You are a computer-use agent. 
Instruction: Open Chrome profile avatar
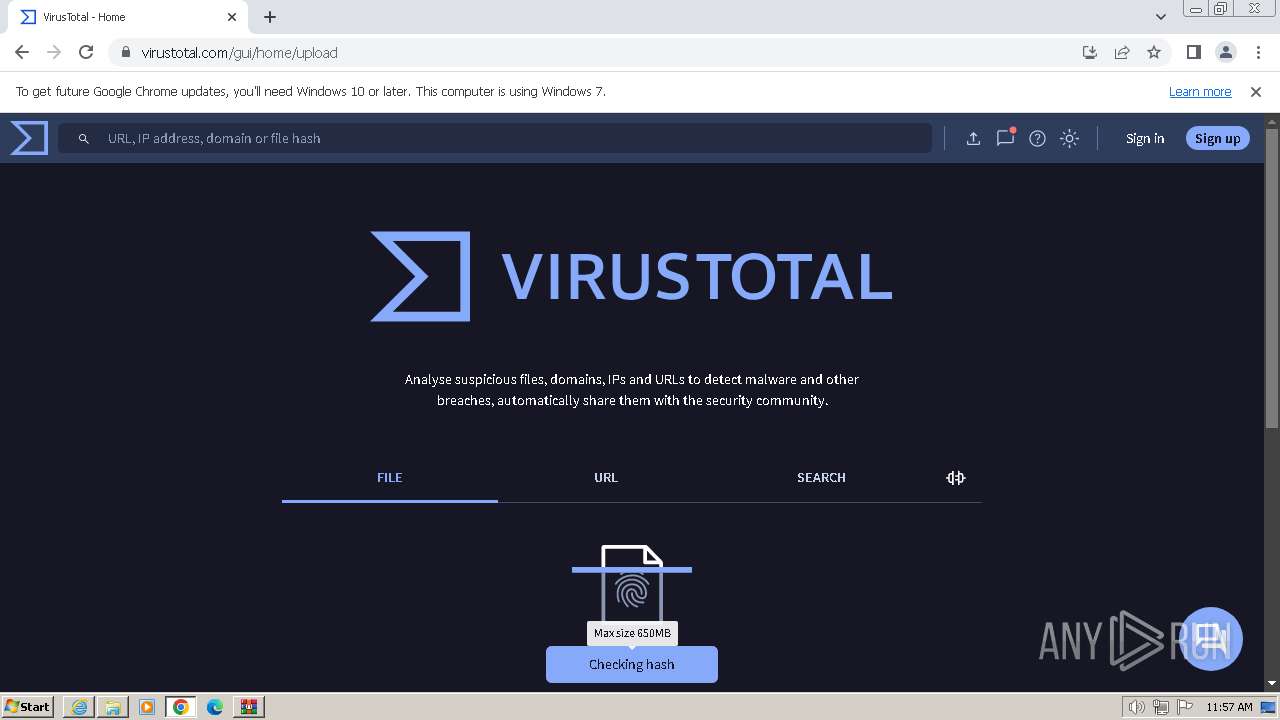pyautogui.click(x=1226, y=52)
